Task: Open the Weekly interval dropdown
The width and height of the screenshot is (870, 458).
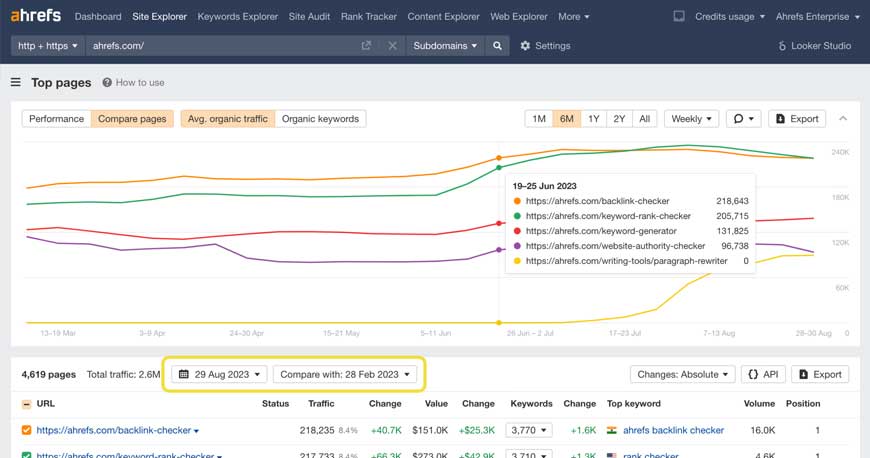Action: [691, 119]
